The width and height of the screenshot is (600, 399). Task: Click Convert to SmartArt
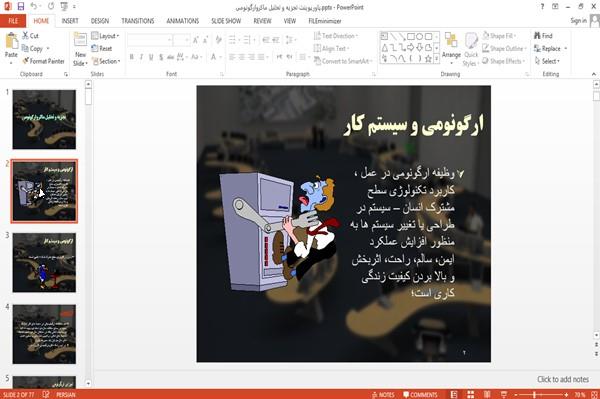coord(343,61)
